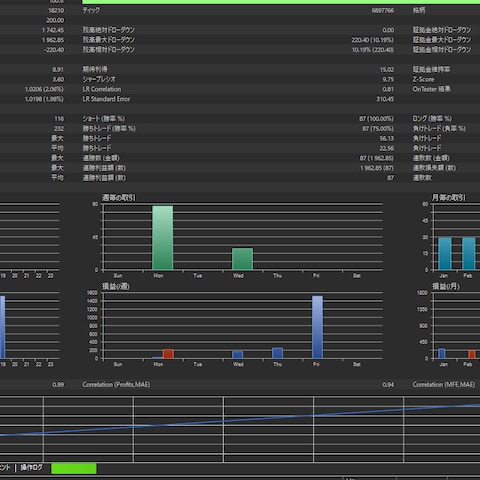Select the value 8.91
The image size is (480, 480).
click(x=58, y=70)
